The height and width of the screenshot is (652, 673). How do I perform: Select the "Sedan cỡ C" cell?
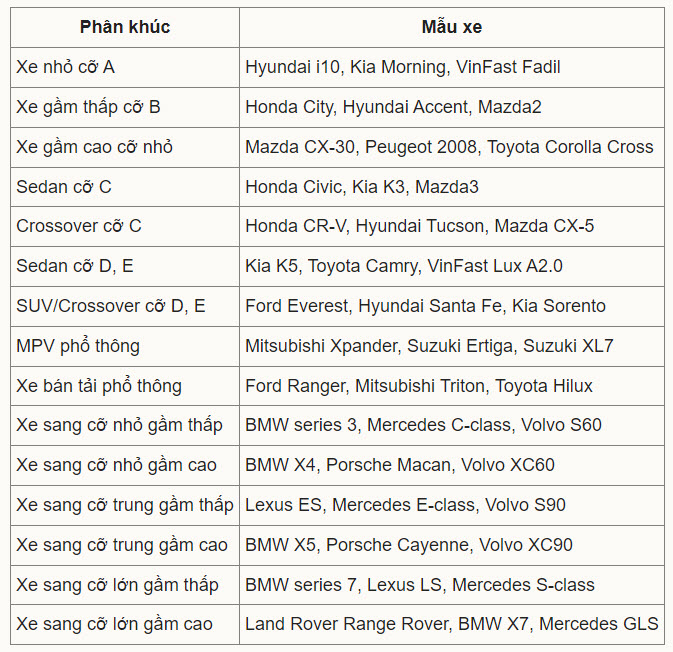tap(64, 187)
